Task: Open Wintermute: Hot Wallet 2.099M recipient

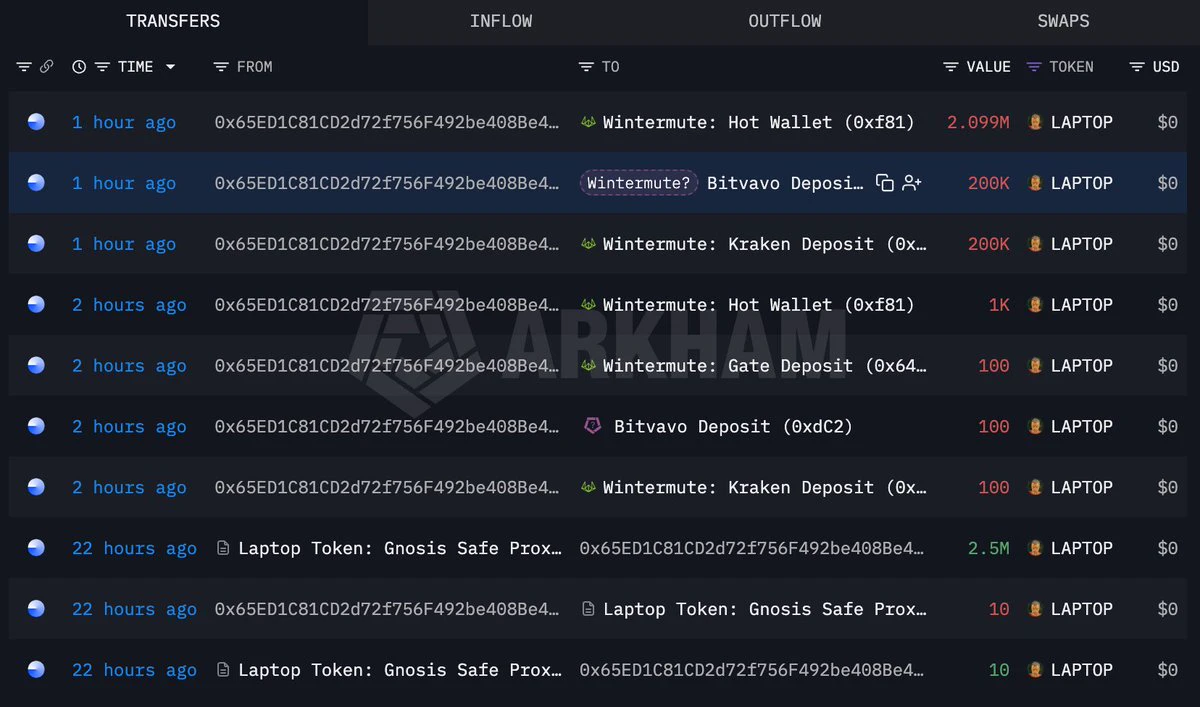Action: pyautogui.click(x=759, y=122)
